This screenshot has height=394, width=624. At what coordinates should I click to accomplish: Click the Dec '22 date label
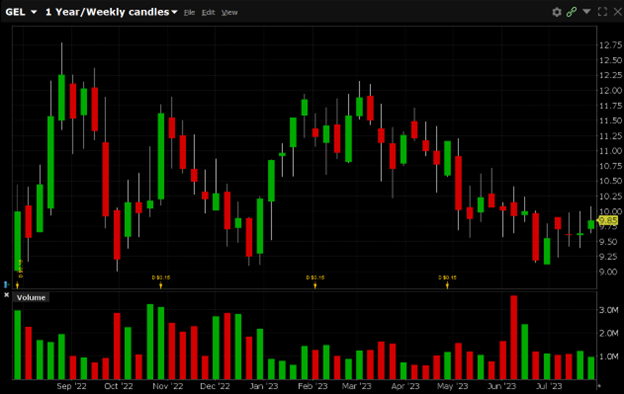tap(215, 386)
